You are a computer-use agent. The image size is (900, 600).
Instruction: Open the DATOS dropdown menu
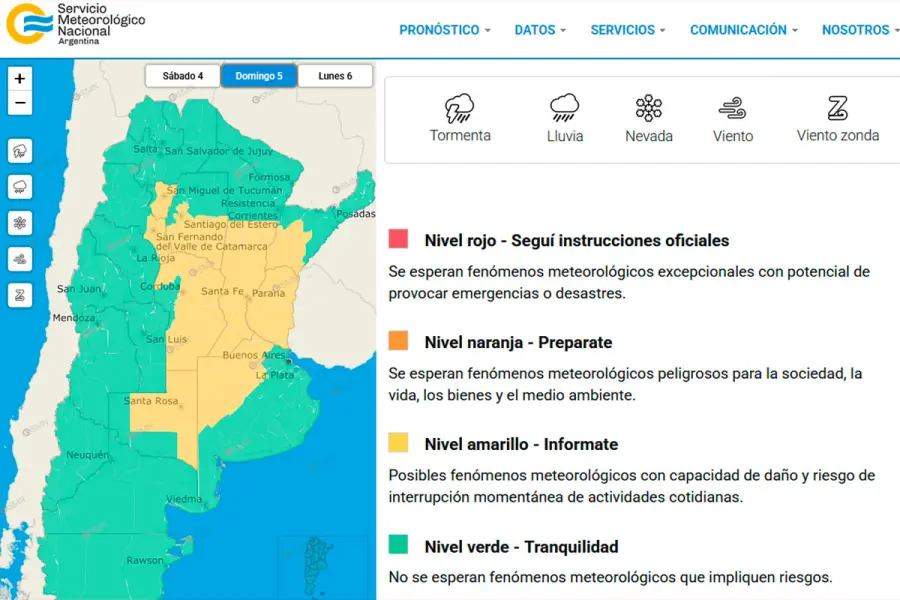pyautogui.click(x=540, y=30)
